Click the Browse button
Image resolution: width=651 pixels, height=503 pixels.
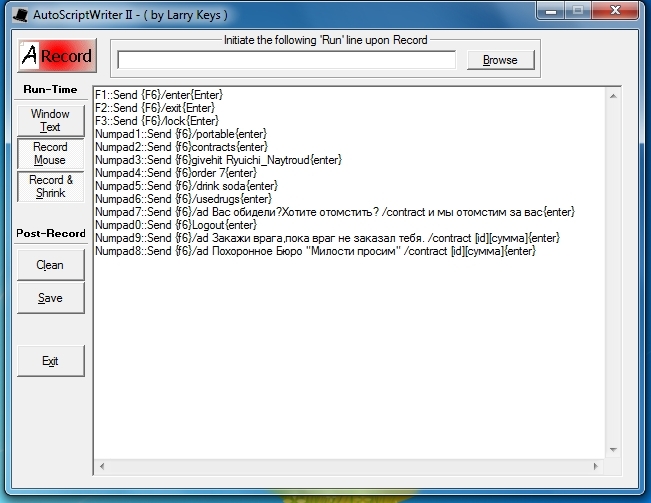(x=500, y=60)
